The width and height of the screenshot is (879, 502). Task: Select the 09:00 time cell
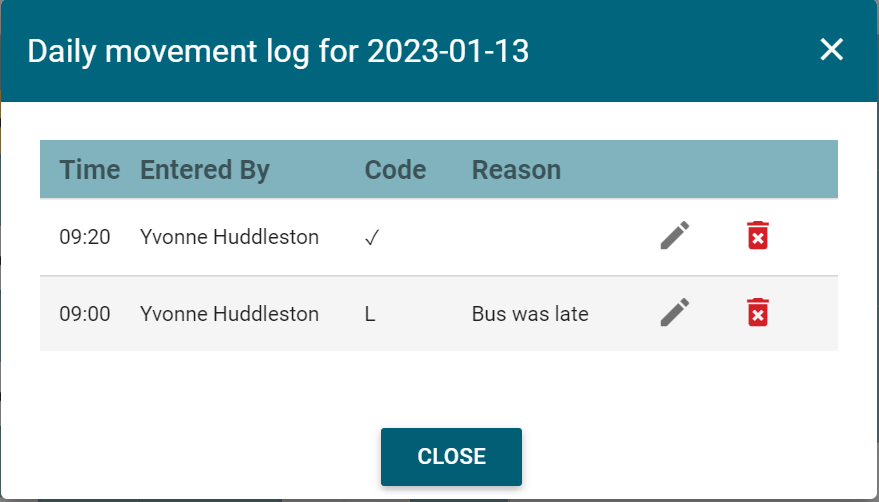[x=85, y=314]
